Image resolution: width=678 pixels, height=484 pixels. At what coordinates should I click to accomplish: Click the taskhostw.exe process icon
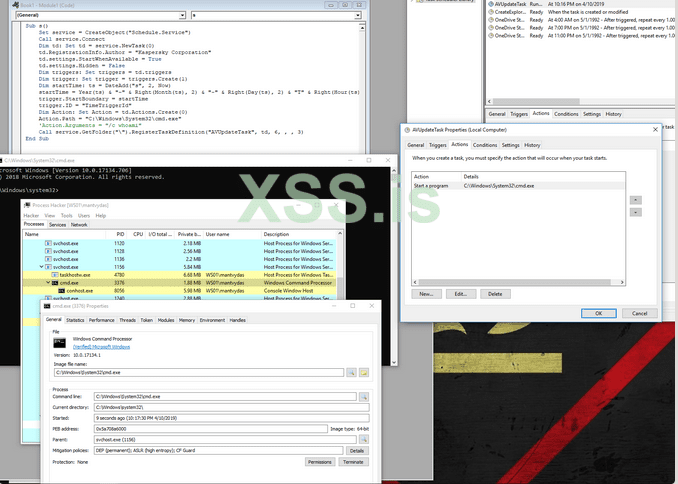coord(55,275)
